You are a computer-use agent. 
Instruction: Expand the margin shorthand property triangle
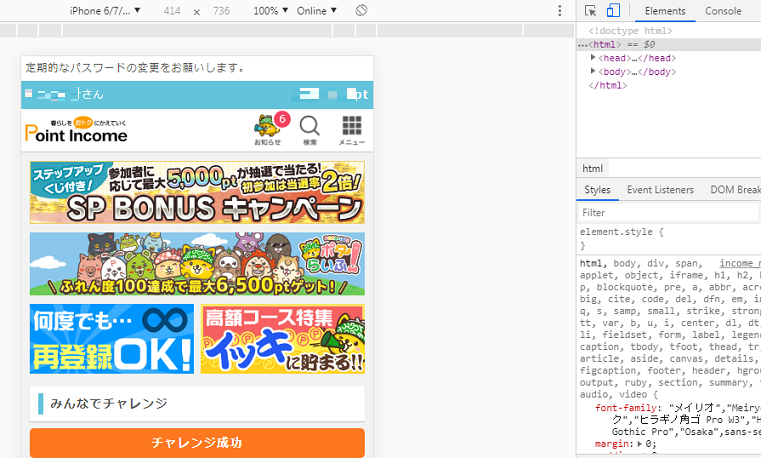pyautogui.click(x=640, y=443)
